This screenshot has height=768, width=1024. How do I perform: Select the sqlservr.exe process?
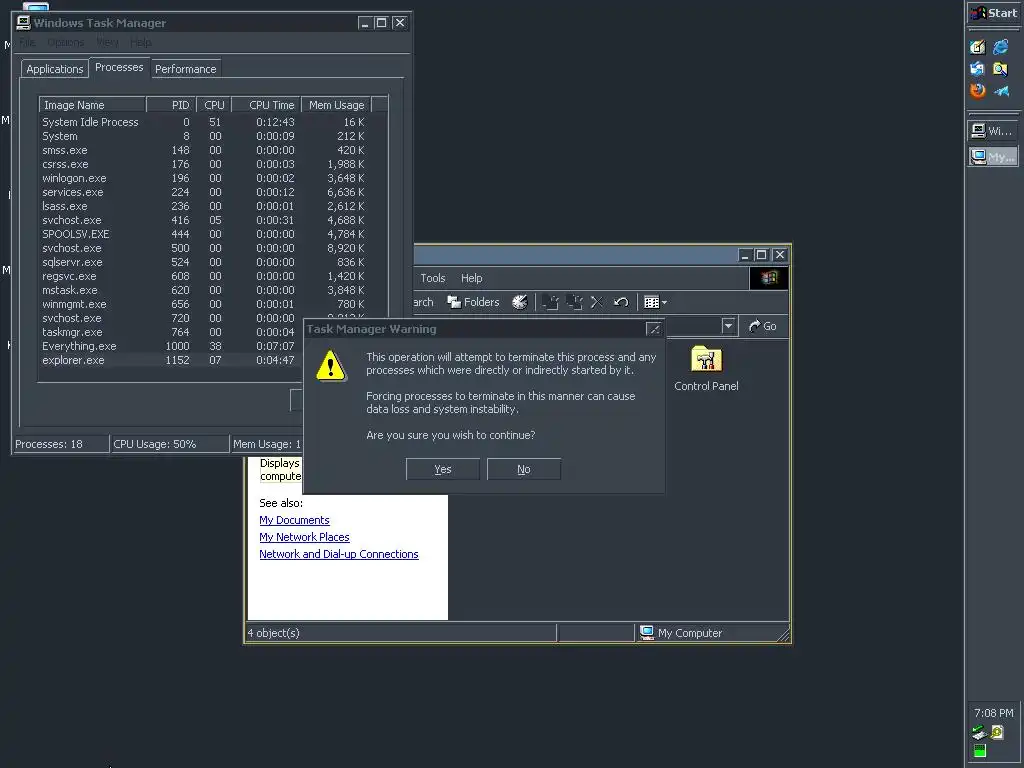click(204, 263)
